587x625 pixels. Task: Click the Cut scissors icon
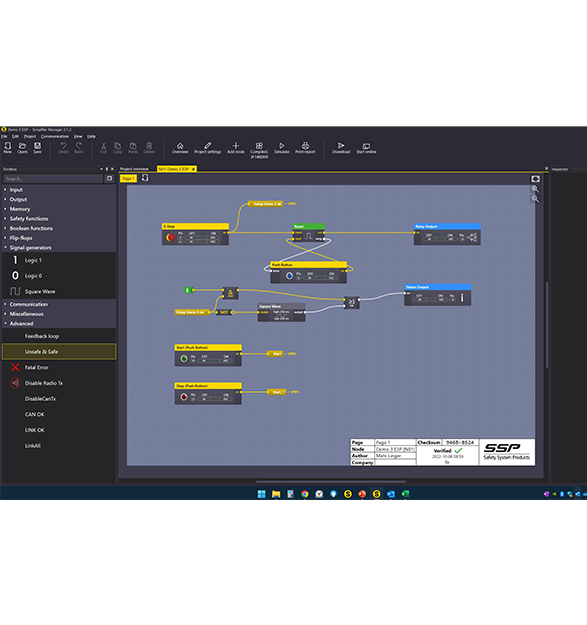coord(103,147)
